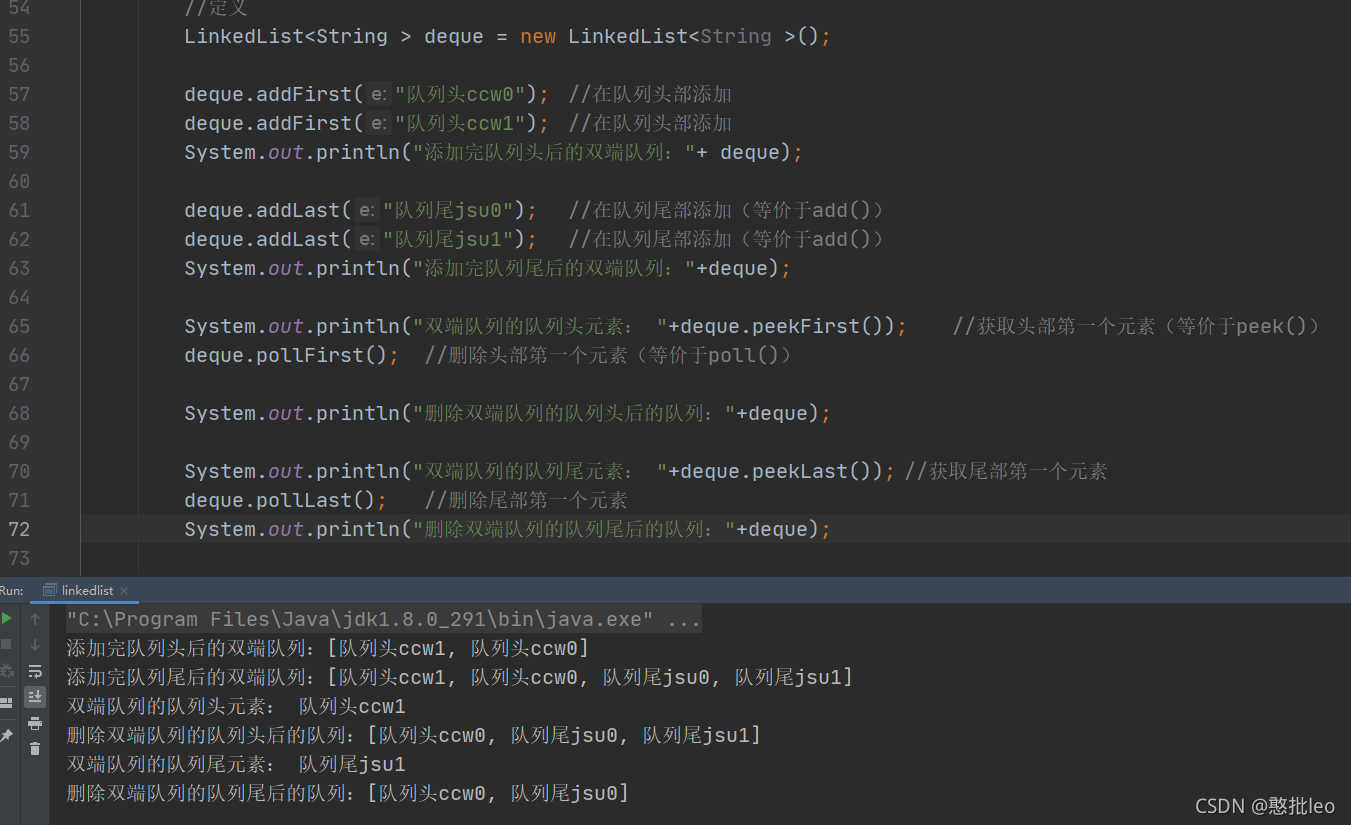1351x825 pixels.
Task: Print the console output
Action: pos(35,723)
